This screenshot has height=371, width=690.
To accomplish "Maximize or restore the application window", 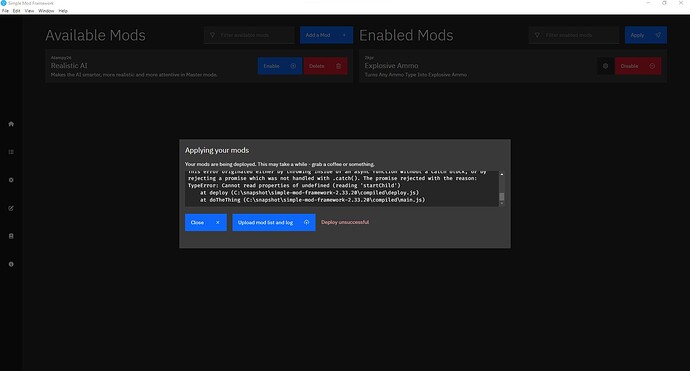I will tap(664, 3).
